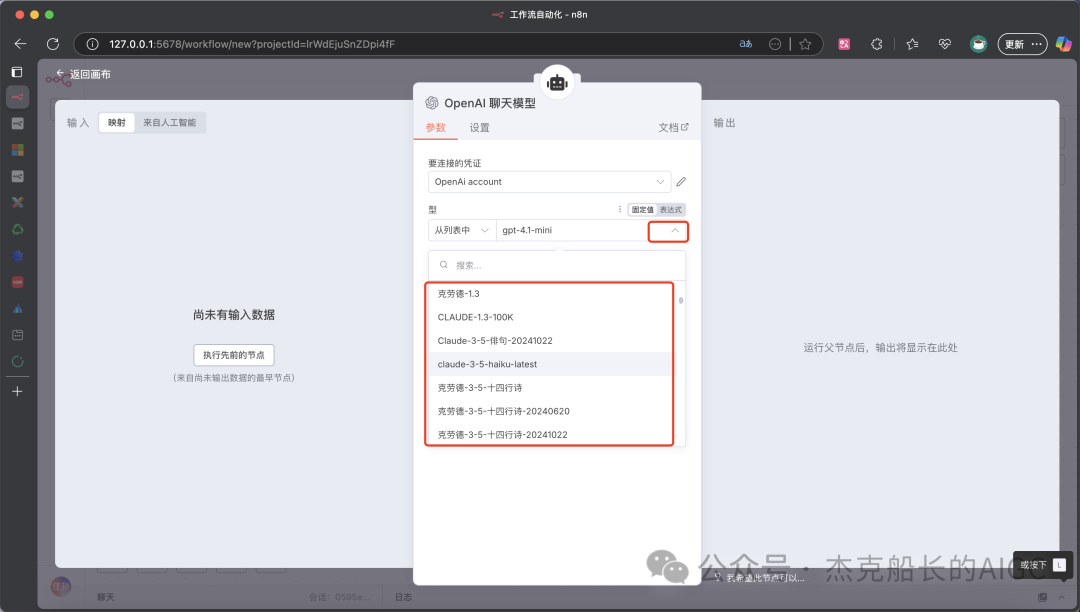
Task: Bookmark this page with the star icon
Action: tap(805, 44)
